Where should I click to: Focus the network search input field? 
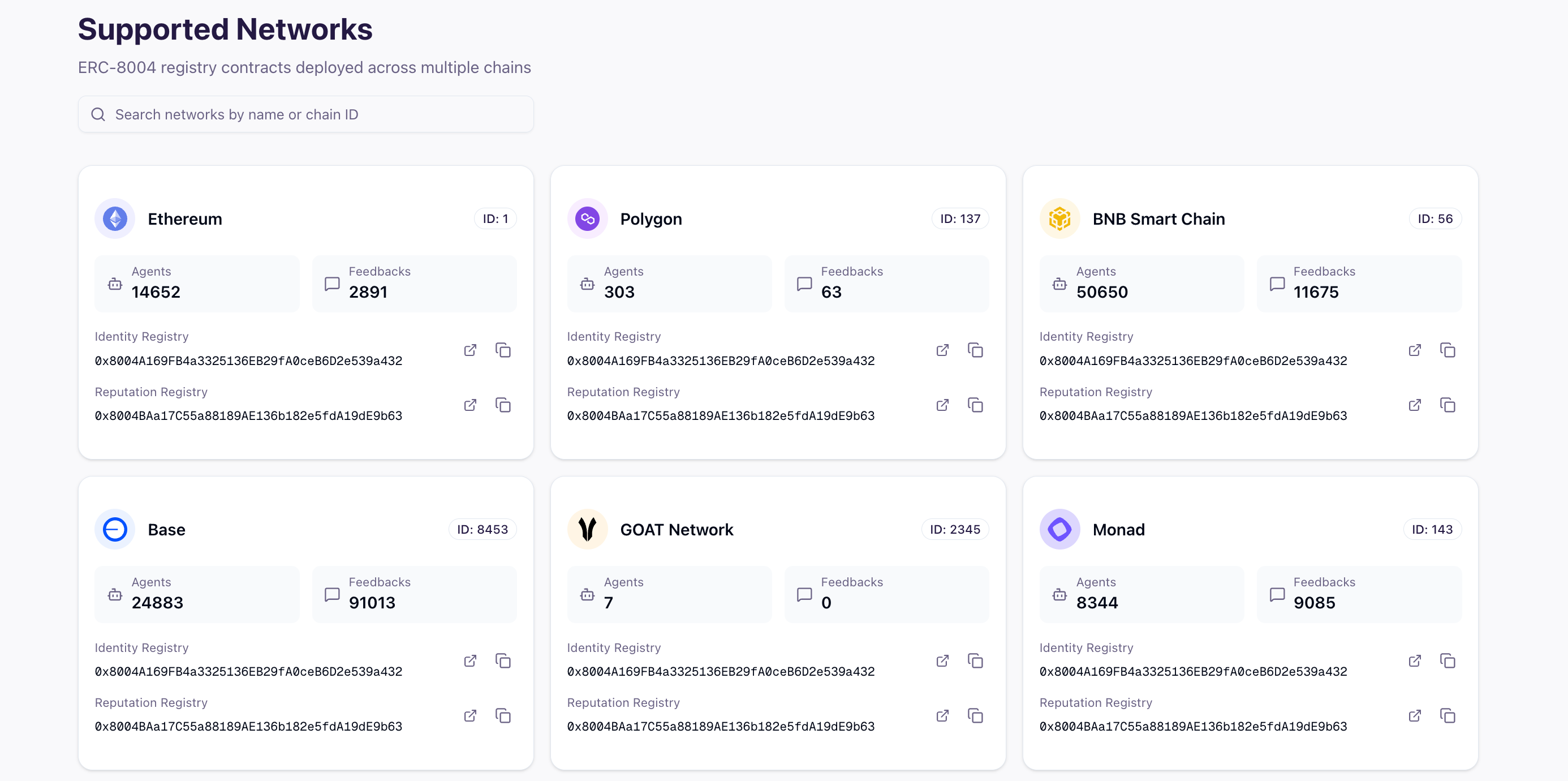click(x=317, y=114)
